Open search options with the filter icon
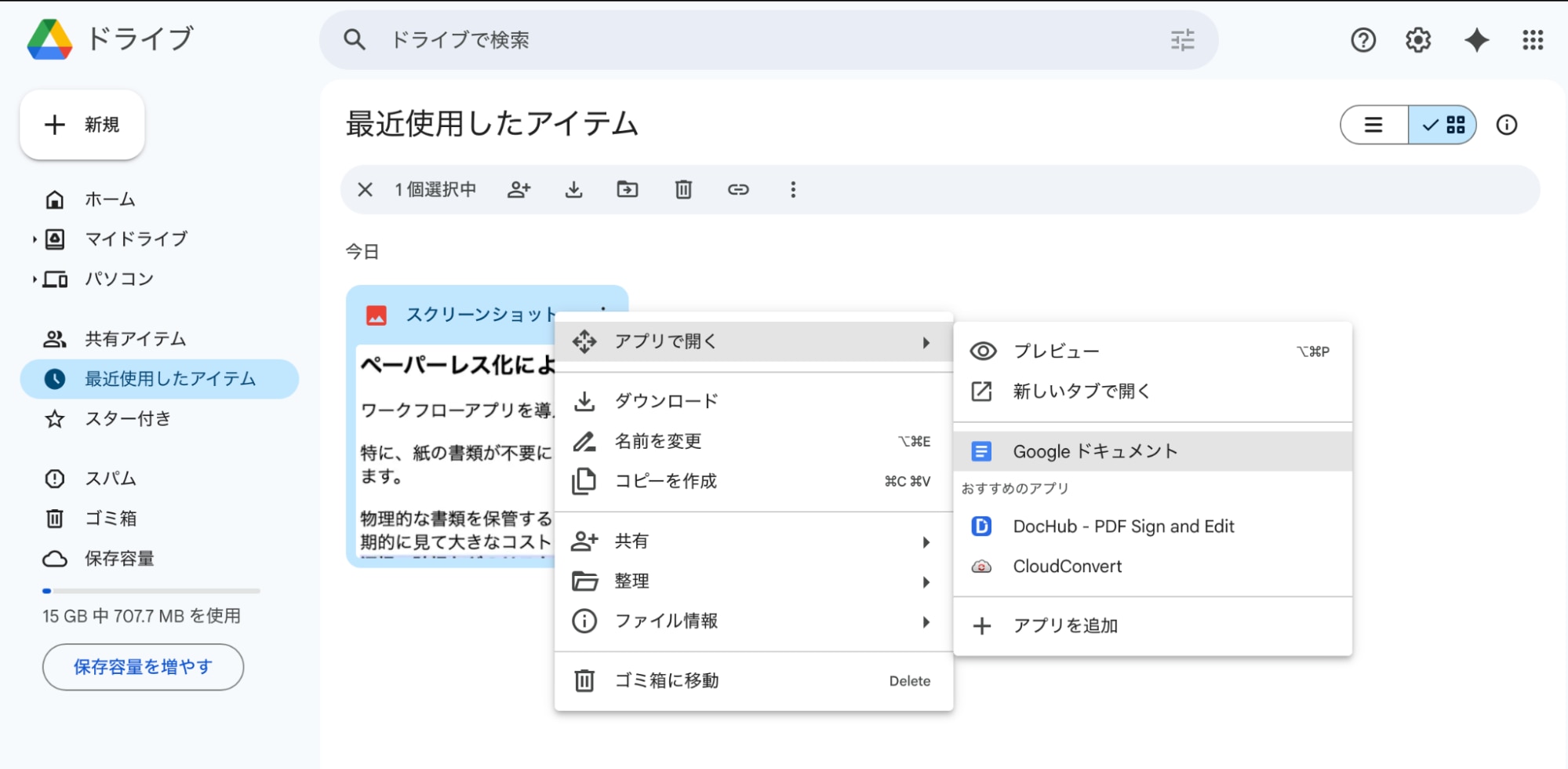The width and height of the screenshot is (1568, 769). [x=1181, y=40]
